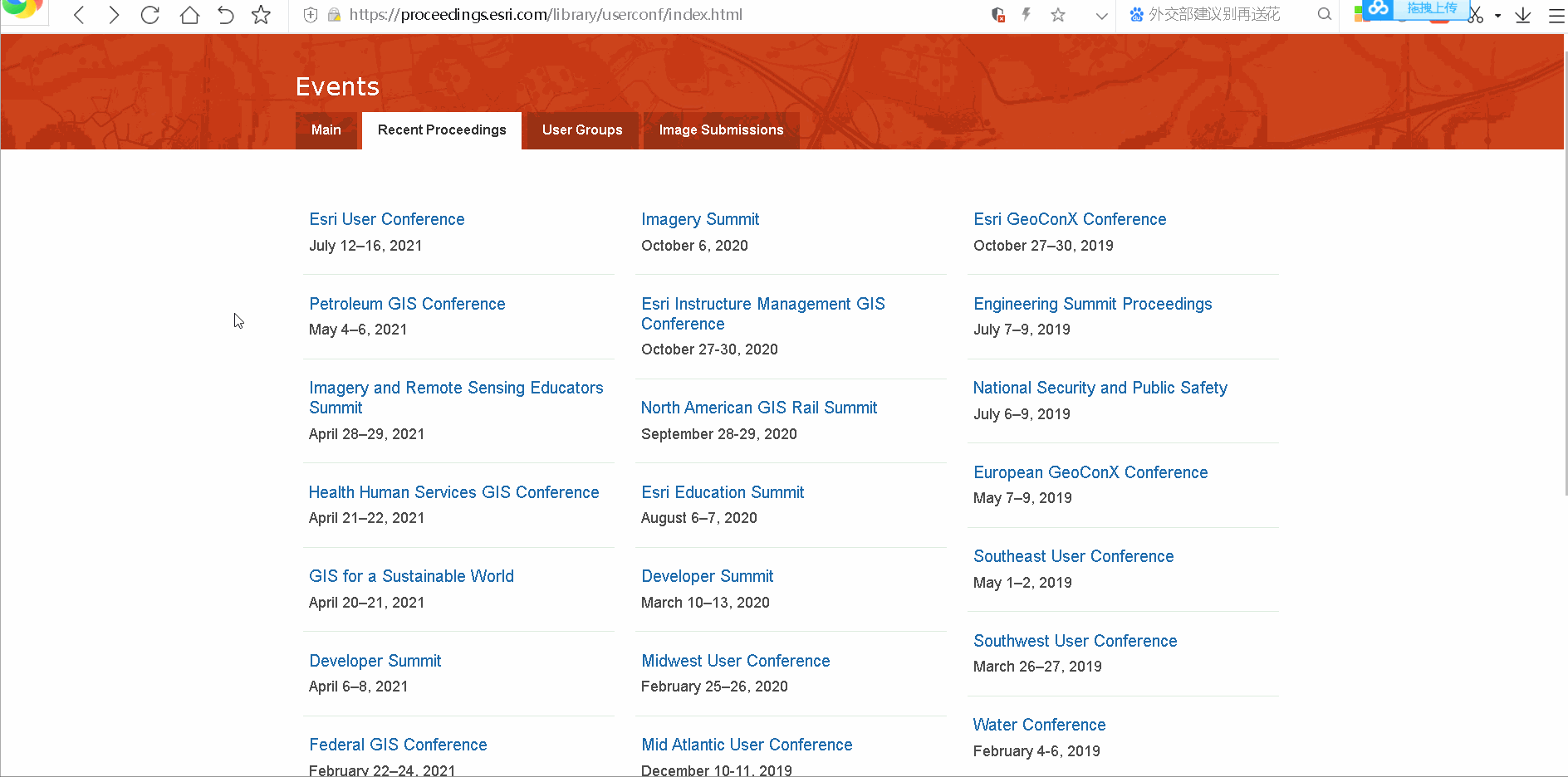The image size is (1568, 777).
Task: Open the browser hamburger menu
Action: tap(1556, 15)
